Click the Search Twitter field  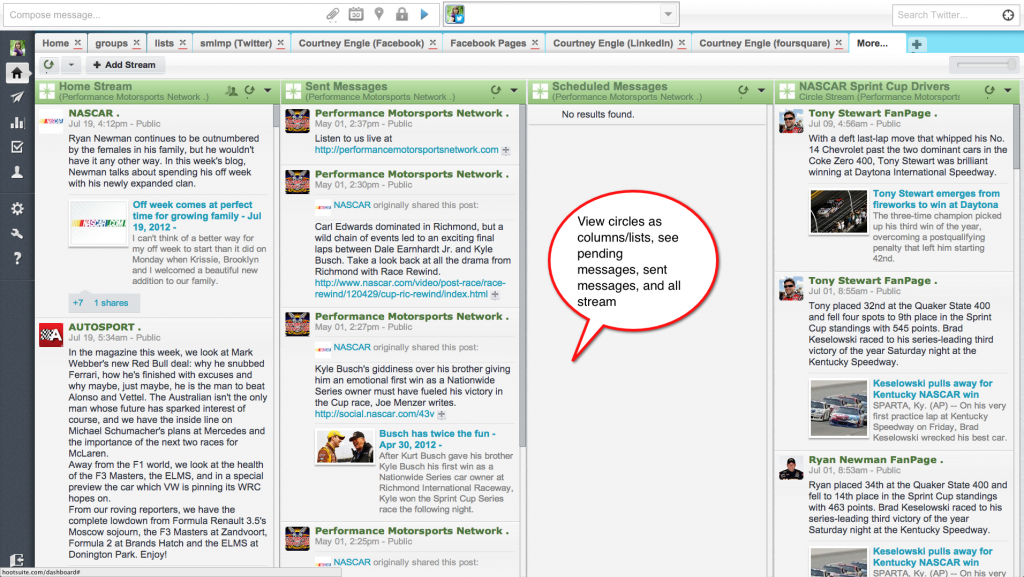click(x=946, y=14)
